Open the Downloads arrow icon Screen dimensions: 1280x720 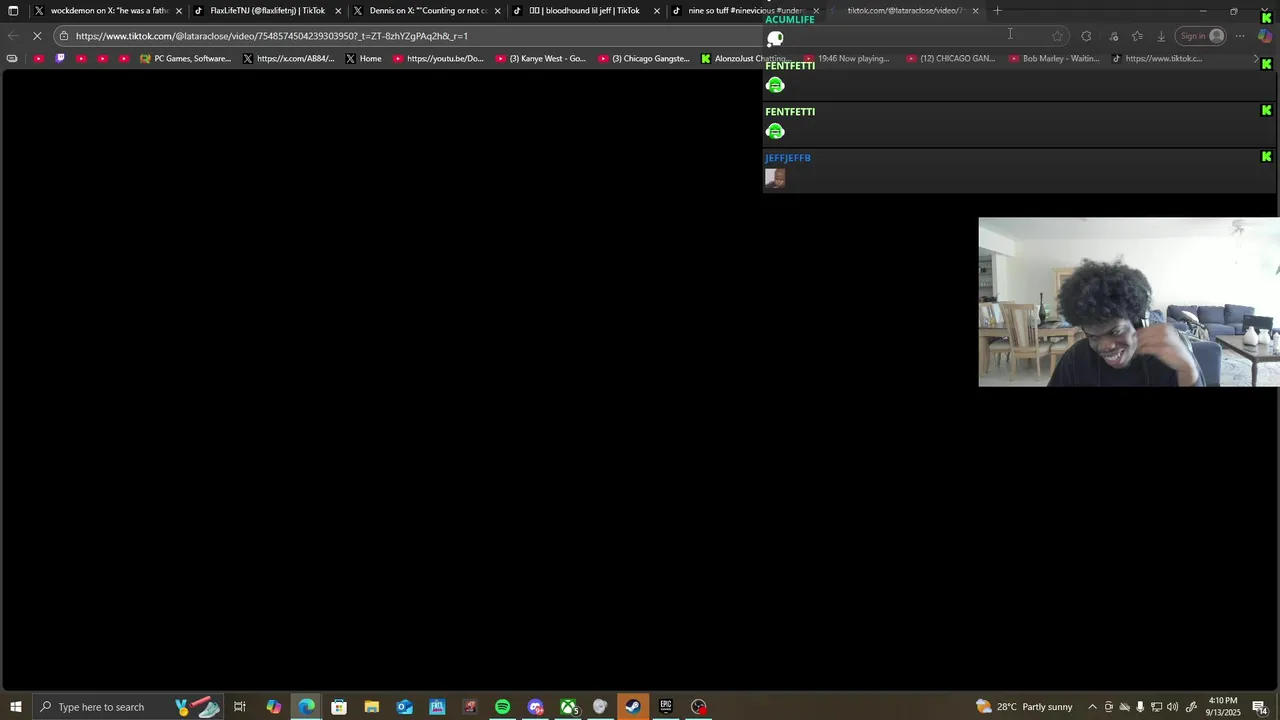1161,36
